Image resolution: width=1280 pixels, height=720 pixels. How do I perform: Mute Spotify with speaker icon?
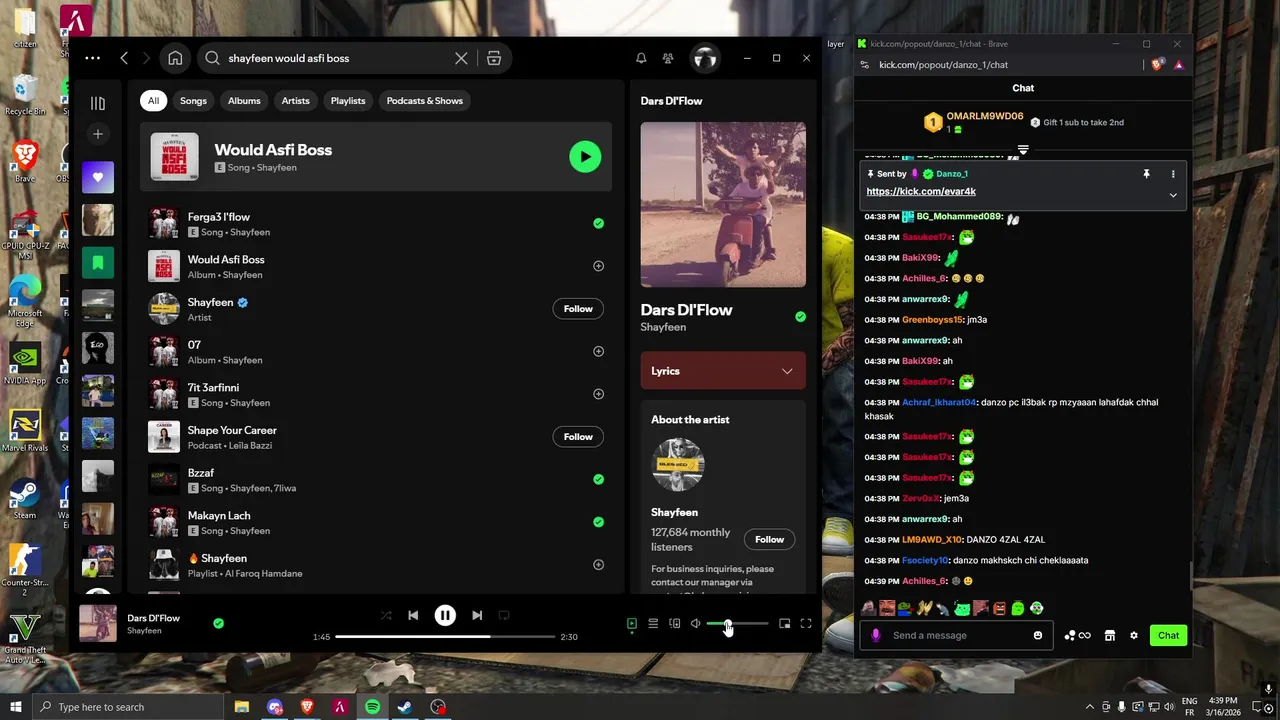click(696, 623)
